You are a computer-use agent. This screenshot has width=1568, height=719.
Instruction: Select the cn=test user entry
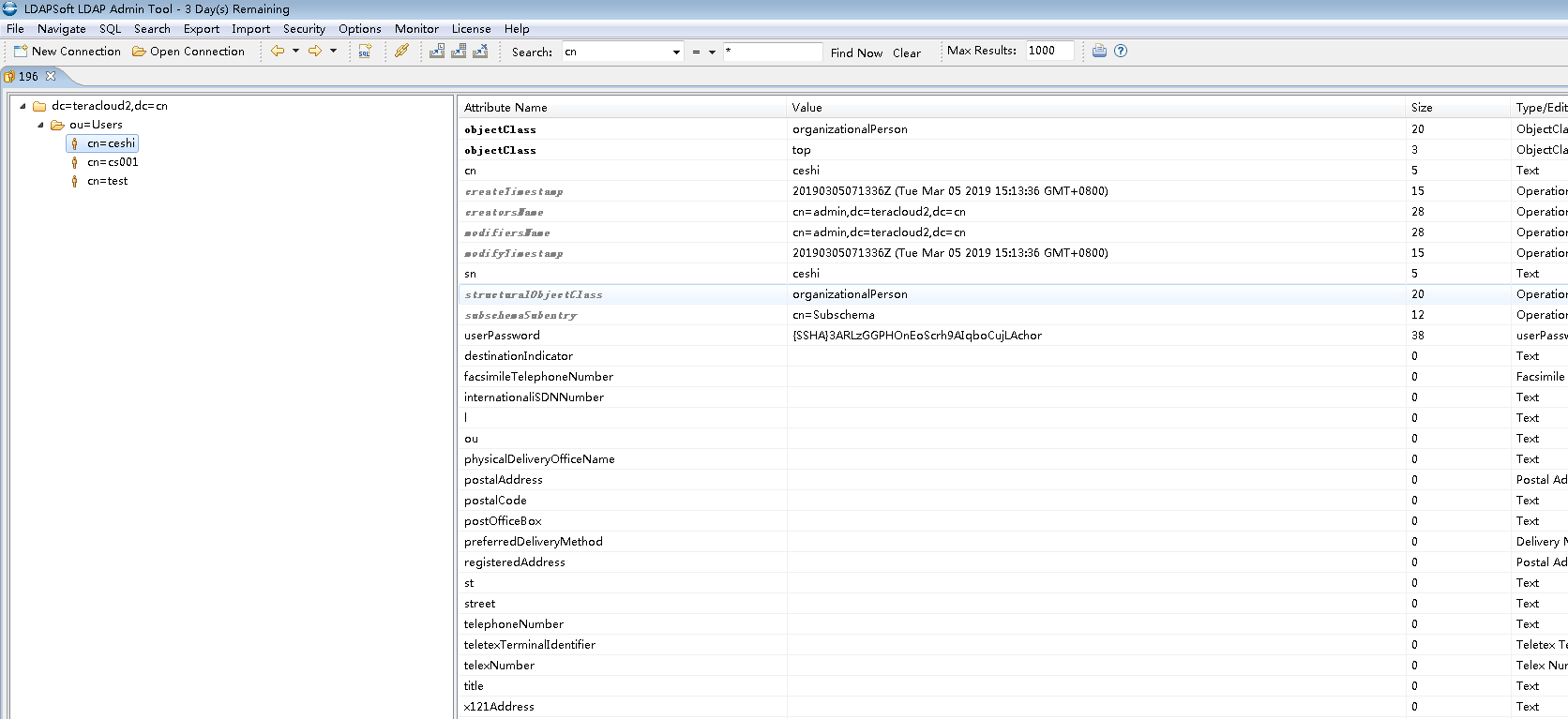[x=108, y=181]
